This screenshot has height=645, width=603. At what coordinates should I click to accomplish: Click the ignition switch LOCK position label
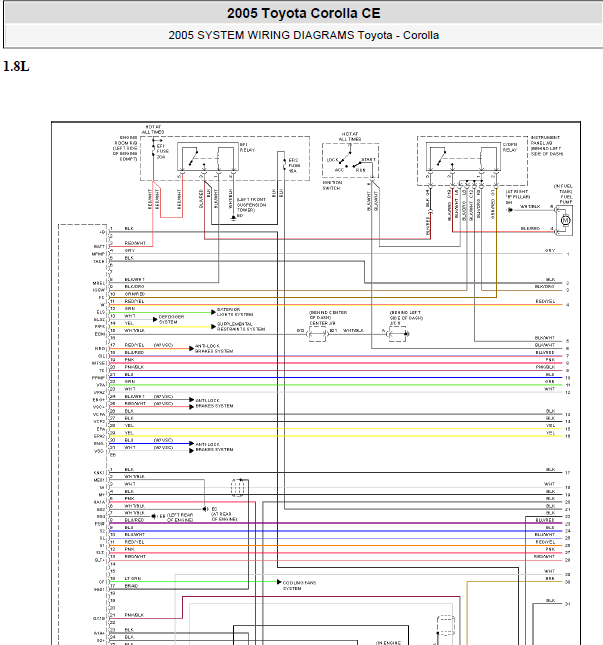point(332,160)
